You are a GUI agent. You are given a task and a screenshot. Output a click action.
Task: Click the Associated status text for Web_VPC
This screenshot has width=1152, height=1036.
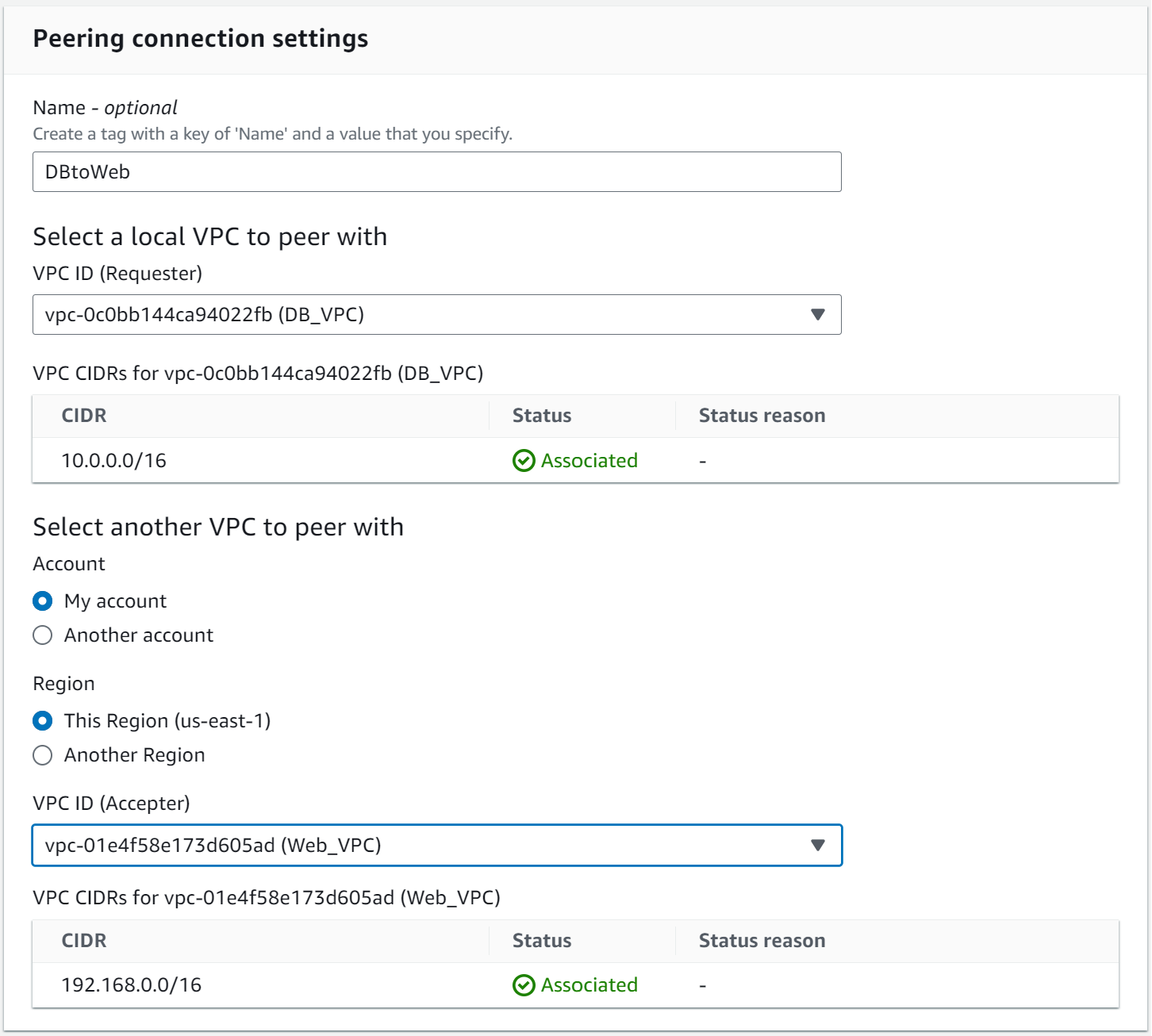(589, 985)
